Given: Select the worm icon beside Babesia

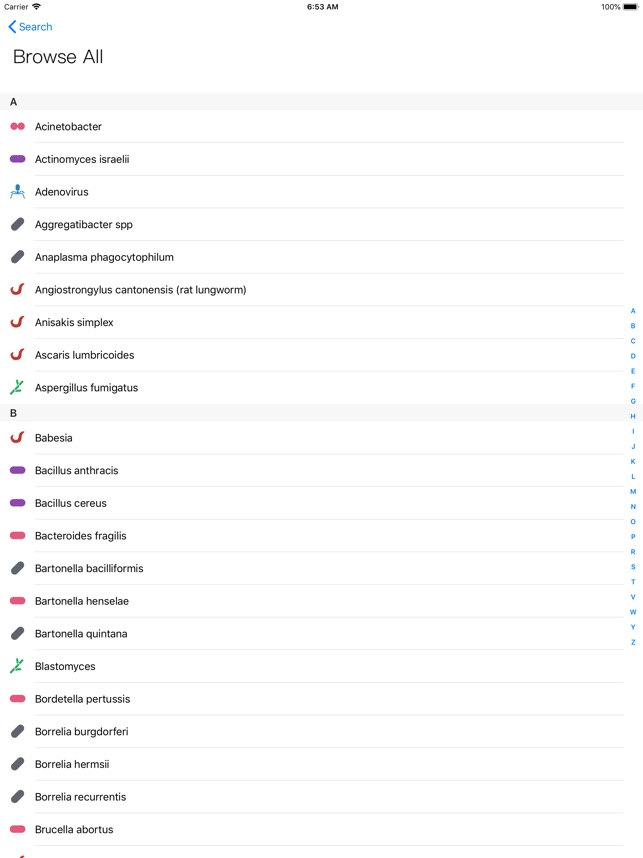Looking at the screenshot, I should [x=17, y=437].
